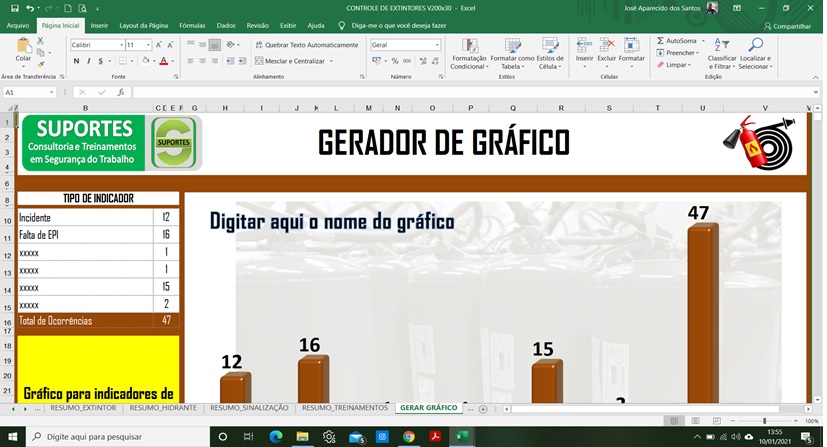
Task: Toggle align middle
Action: click(x=203, y=45)
